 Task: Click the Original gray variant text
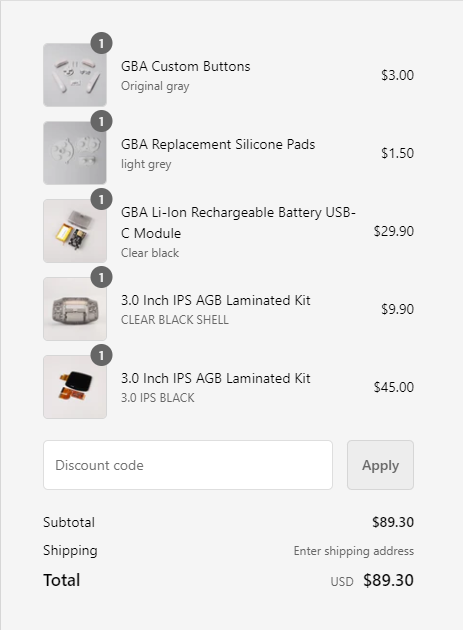coord(155,86)
